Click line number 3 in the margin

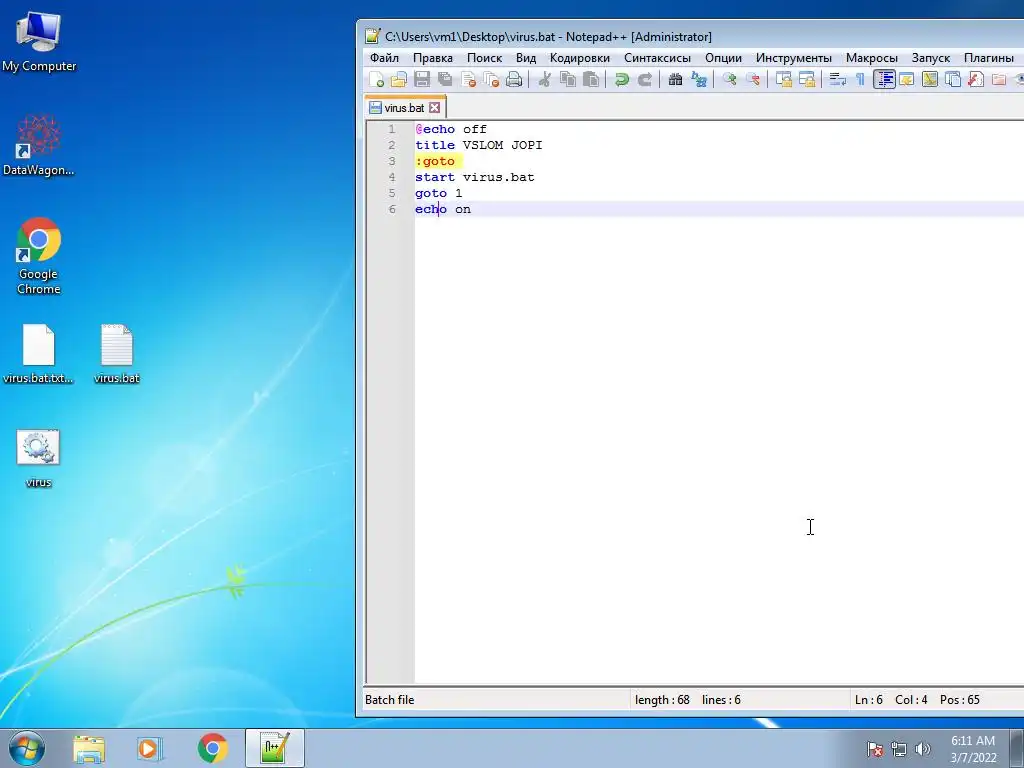pos(392,161)
